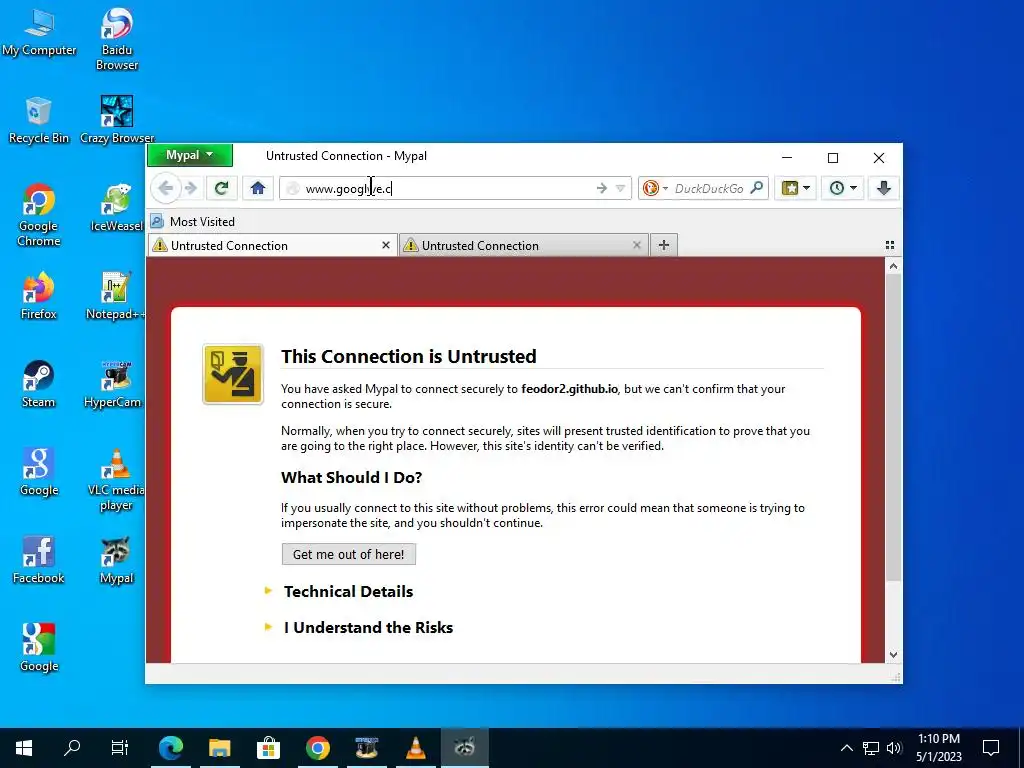This screenshot has width=1024, height=768.
Task: Open the Most Visited bookmarks folder
Action: click(x=193, y=221)
